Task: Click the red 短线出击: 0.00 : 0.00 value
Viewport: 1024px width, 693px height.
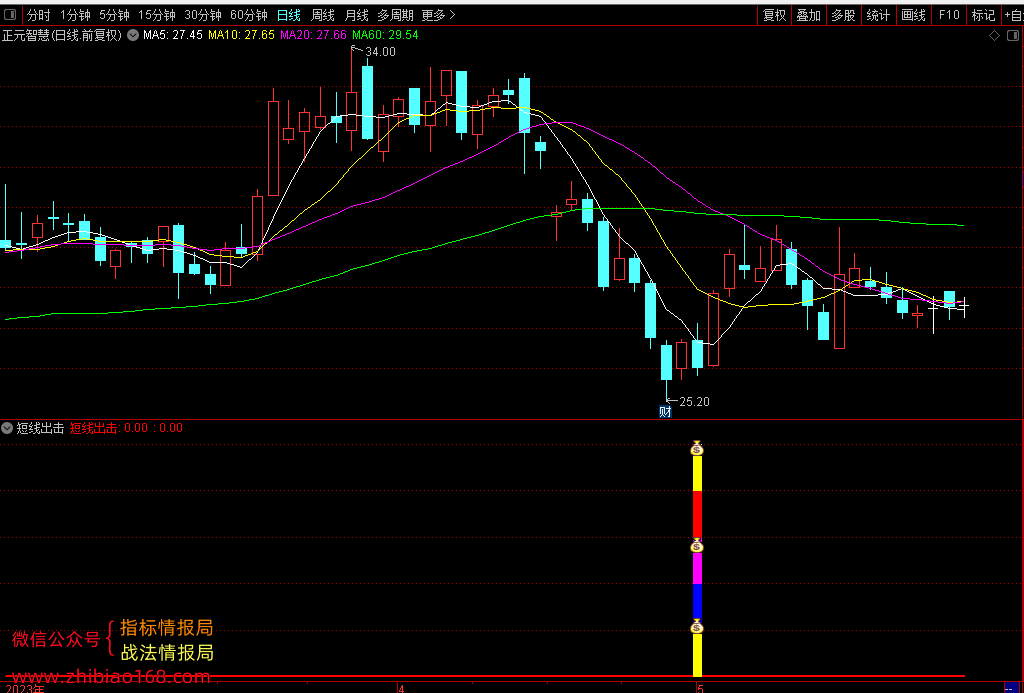Action: pyautogui.click(x=126, y=428)
